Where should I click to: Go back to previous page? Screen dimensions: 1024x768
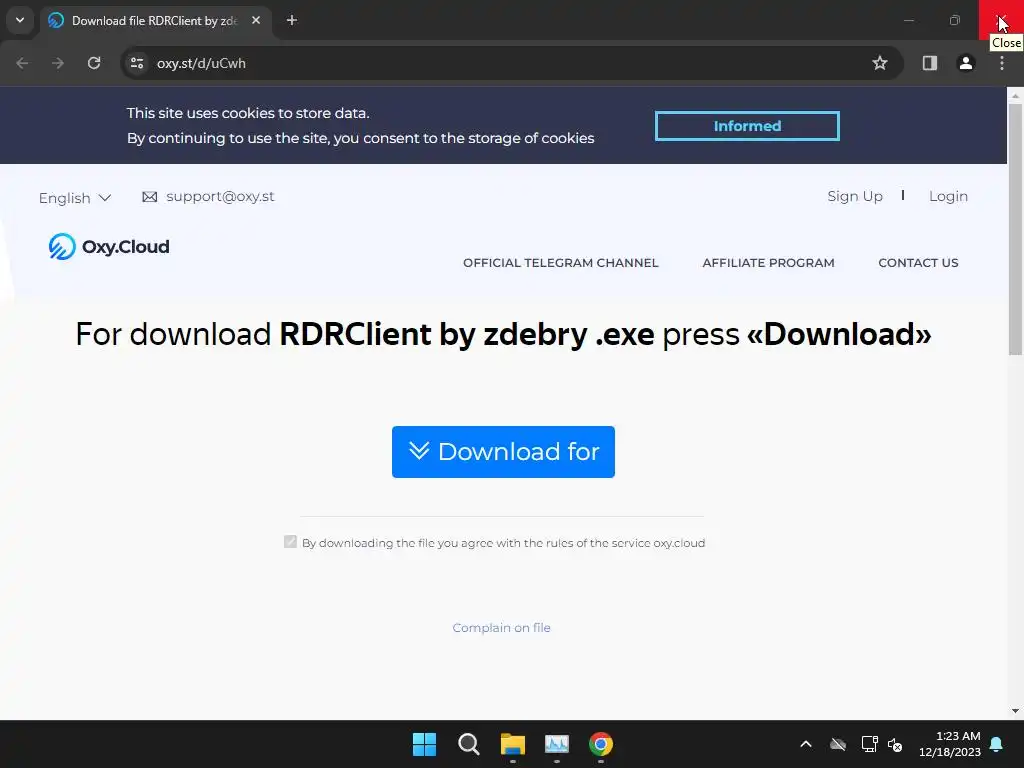22,63
